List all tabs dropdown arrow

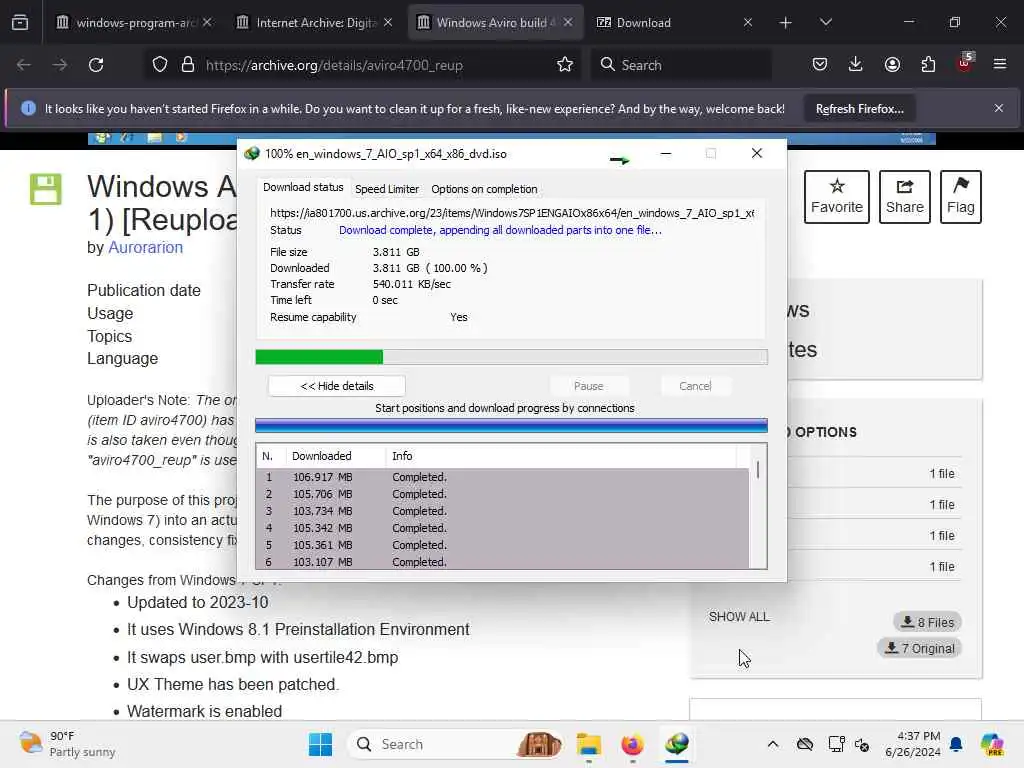coord(826,23)
